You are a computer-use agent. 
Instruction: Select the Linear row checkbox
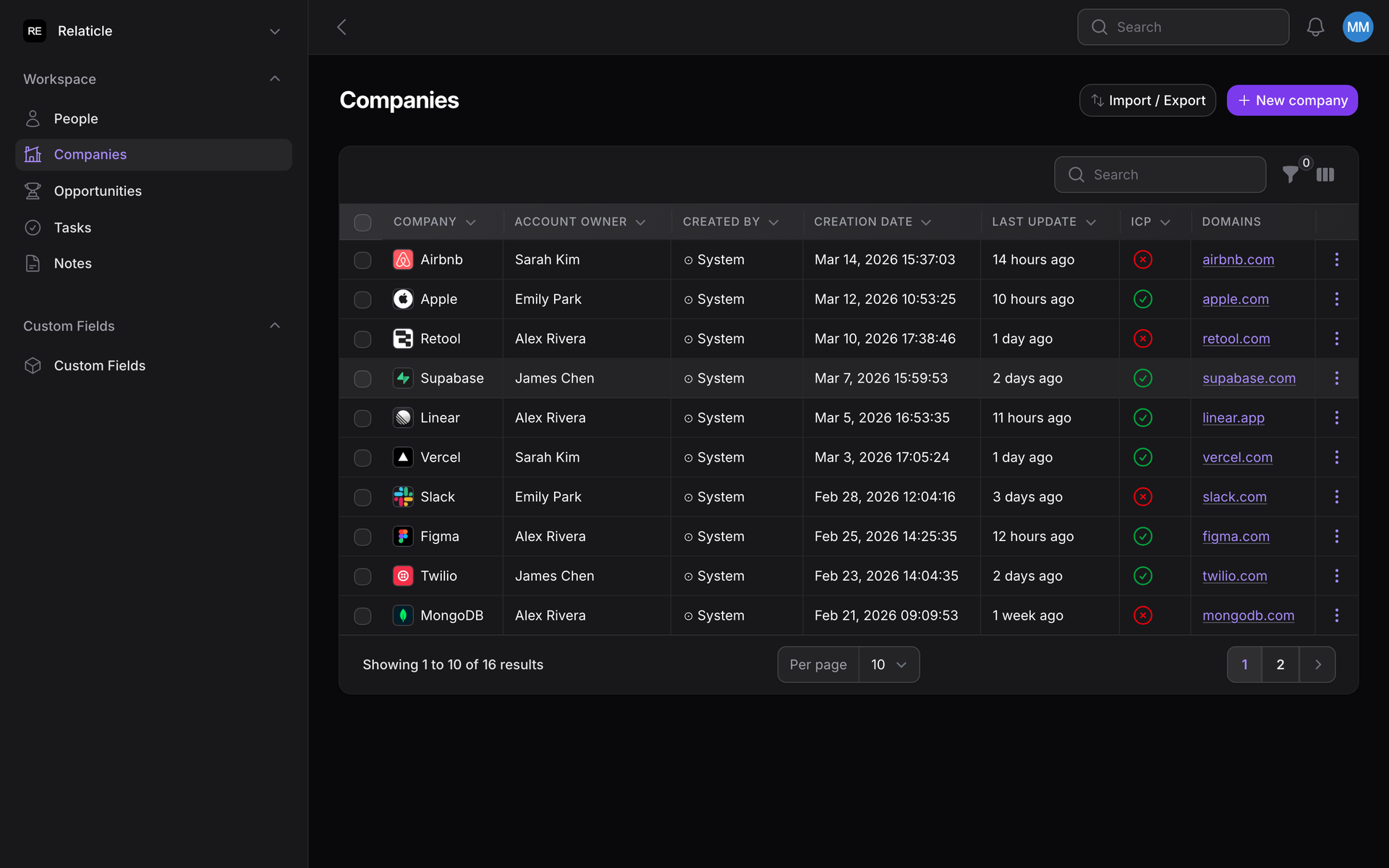click(x=362, y=419)
